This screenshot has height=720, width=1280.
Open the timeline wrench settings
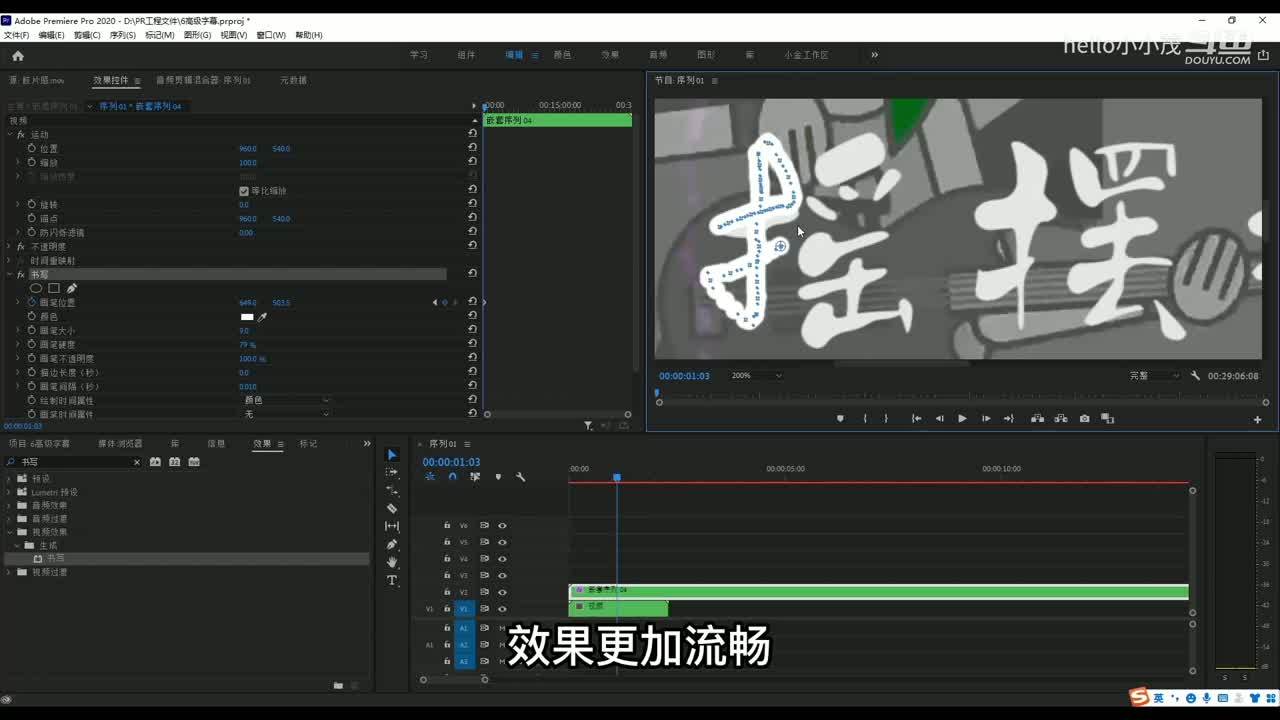tap(520, 477)
